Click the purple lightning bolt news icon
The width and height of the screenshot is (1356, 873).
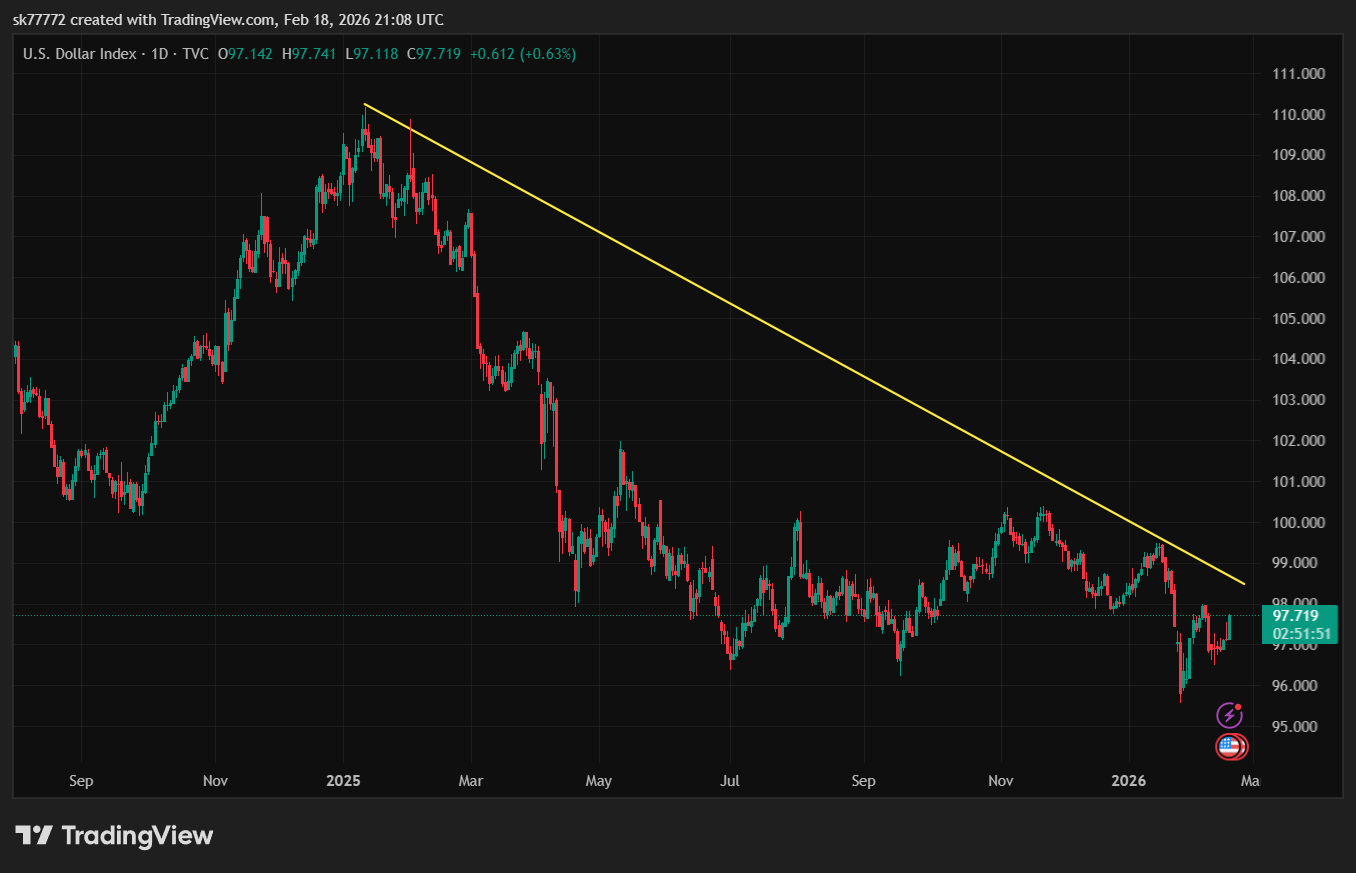(x=1229, y=715)
